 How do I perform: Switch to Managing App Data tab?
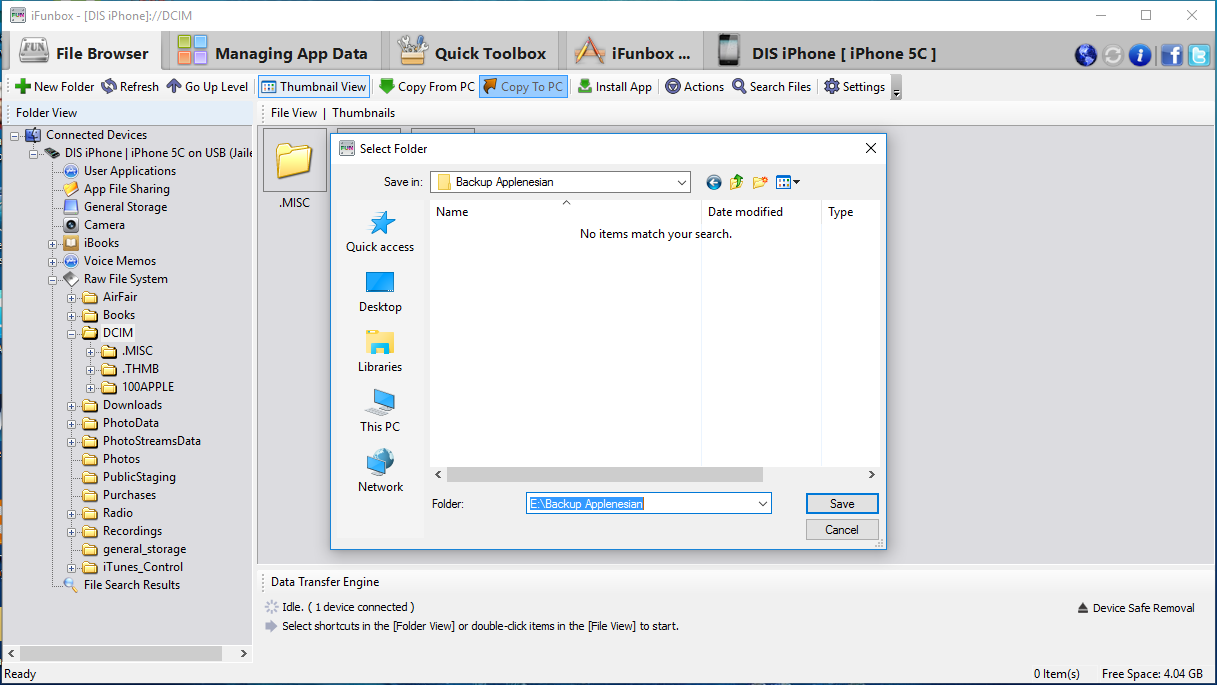pos(273,53)
